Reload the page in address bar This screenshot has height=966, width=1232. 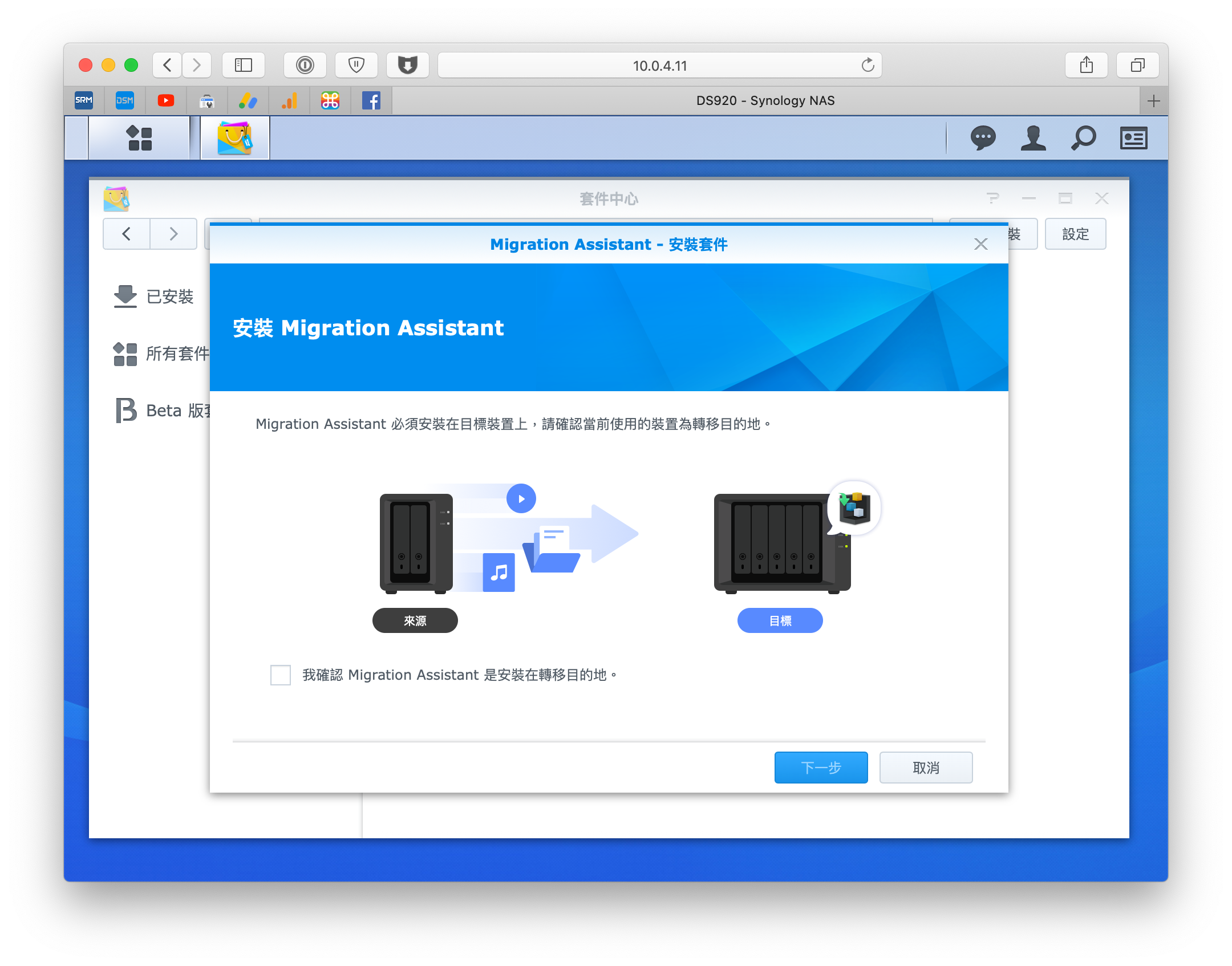[x=868, y=65]
